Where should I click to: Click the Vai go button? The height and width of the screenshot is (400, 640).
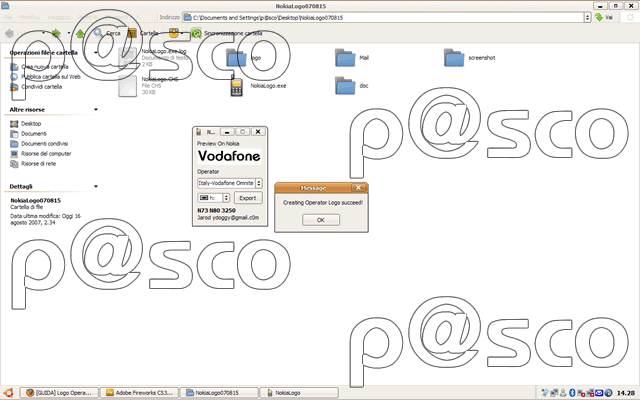coord(604,18)
